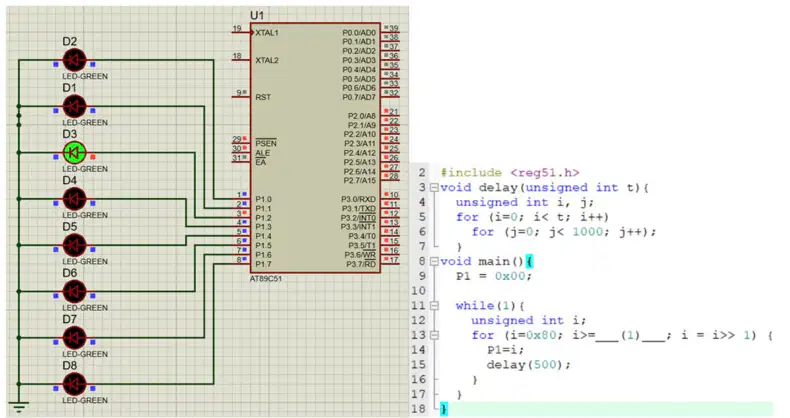This screenshot has width=790, height=418.
Task: Click the 'P1=i;' statement
Action: click(505, 350)
